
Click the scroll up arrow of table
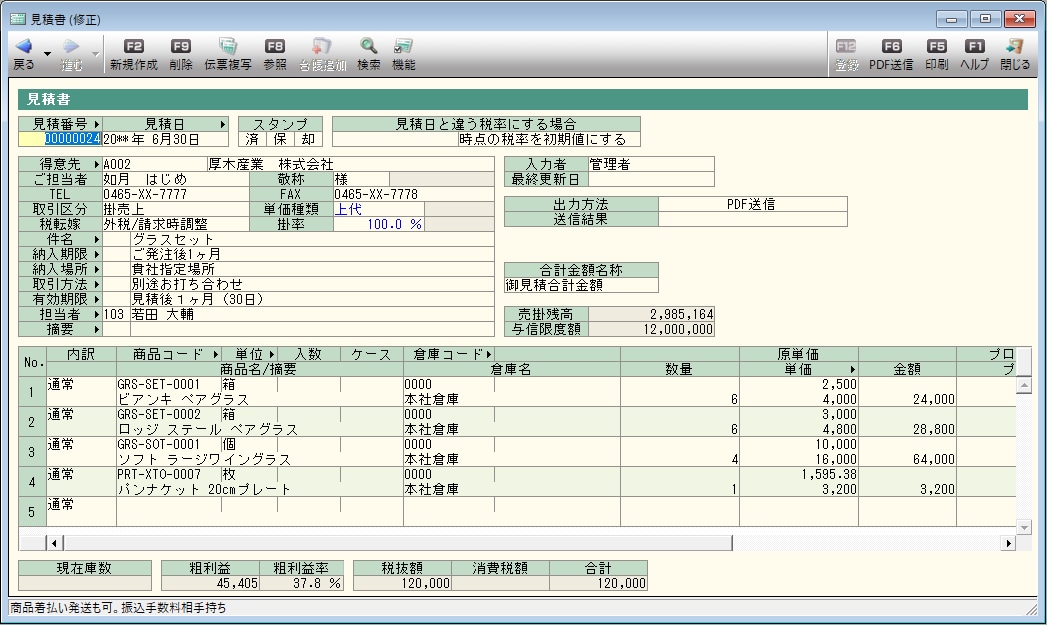pyautogui.click(x=1023, y=385)
